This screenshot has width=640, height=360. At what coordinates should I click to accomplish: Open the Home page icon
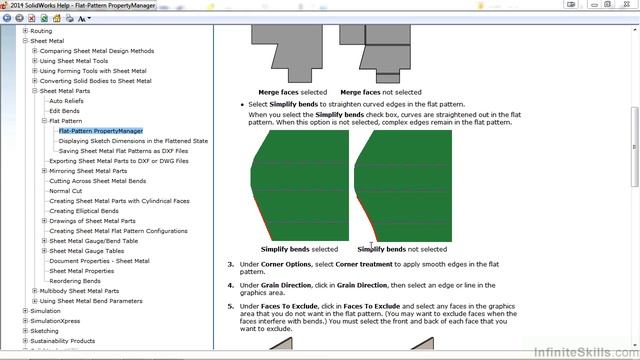tap(57, 18)
